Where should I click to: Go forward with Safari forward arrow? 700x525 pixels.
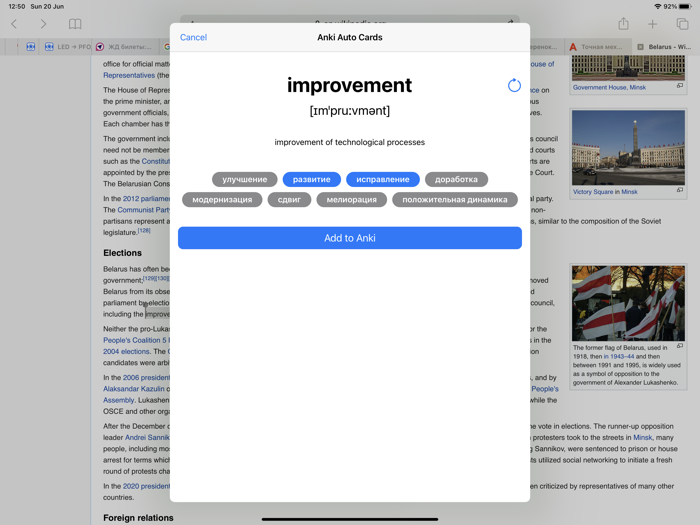click(43, 24)
